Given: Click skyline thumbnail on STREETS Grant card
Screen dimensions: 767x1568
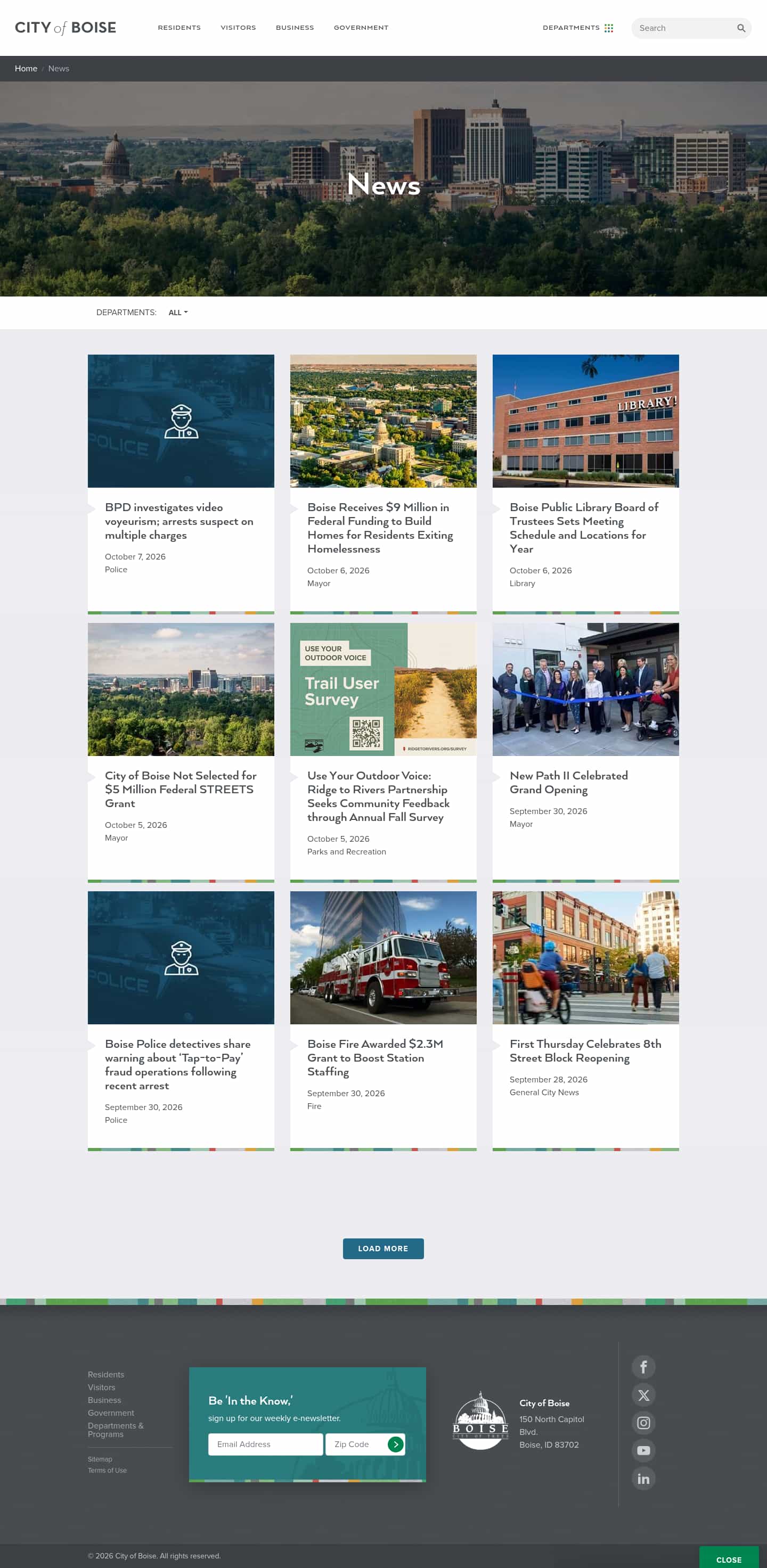Looking at the screenshot, I should click(x=181, y=689).
